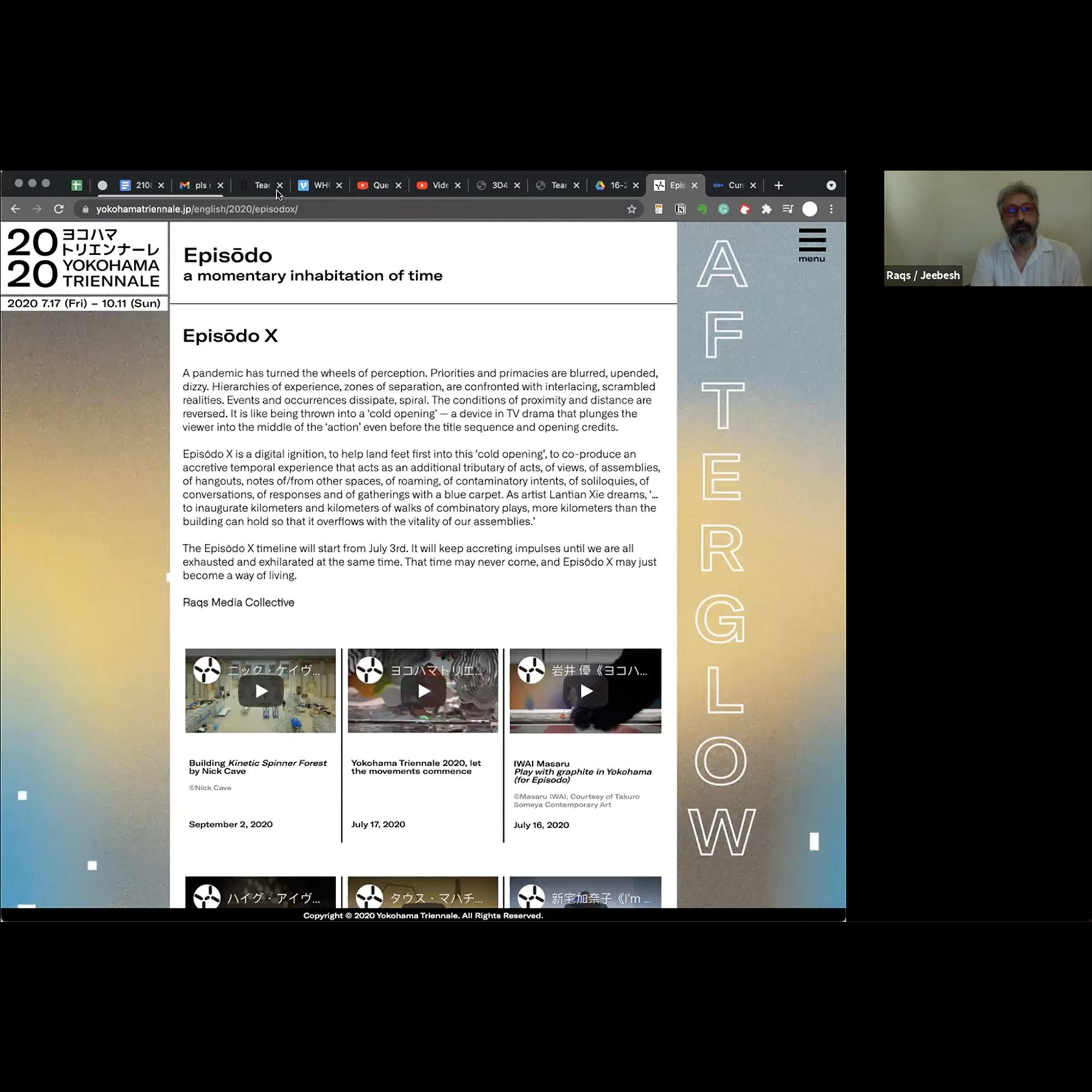The height and width of the screenshot is (1092, 1092).
Task: Open the Extensions puzzle icon
Action: 766,209
